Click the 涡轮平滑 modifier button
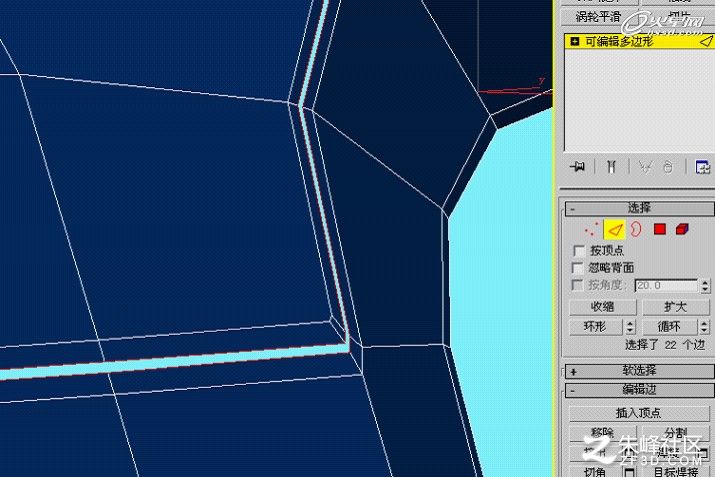Image resolution: width=715 pixels, height=477 pixels. pyautogui.click(x=598, y=17)
